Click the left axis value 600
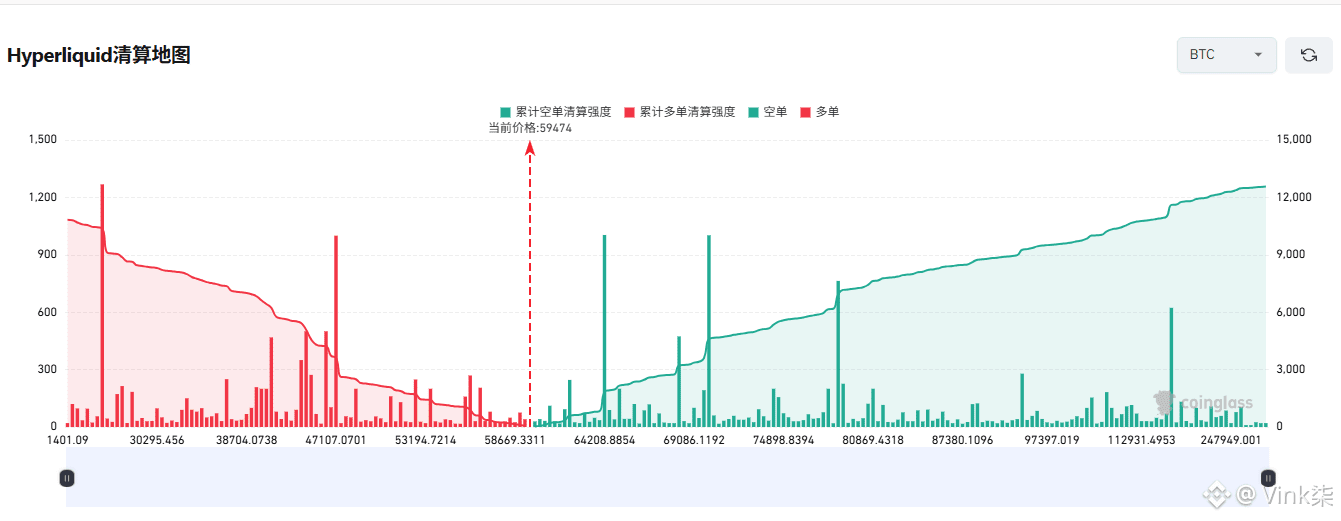 pos(46,312)
